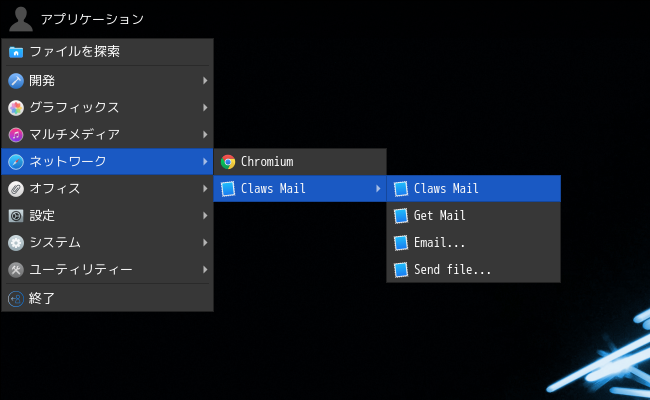Screen dimensions: 650x400
Task: Click the 設定 icon
Action: [16, 216]
